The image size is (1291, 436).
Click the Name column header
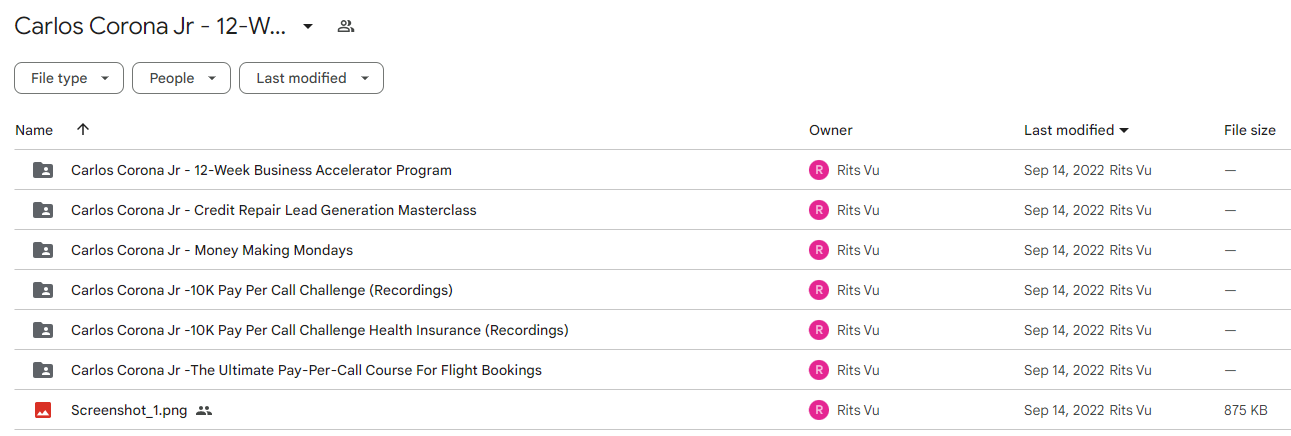[x=34, y=130]
